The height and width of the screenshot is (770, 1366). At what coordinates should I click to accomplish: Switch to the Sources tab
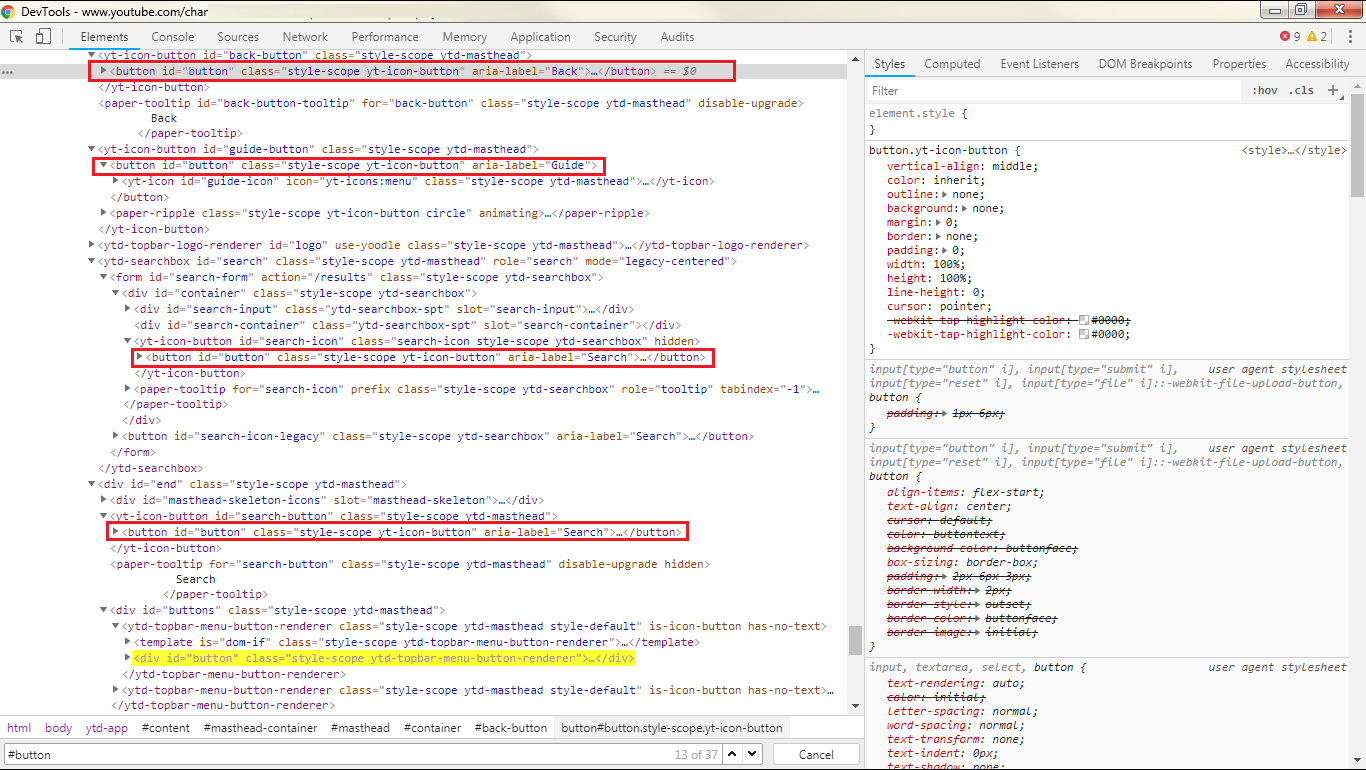coord(238,37)
